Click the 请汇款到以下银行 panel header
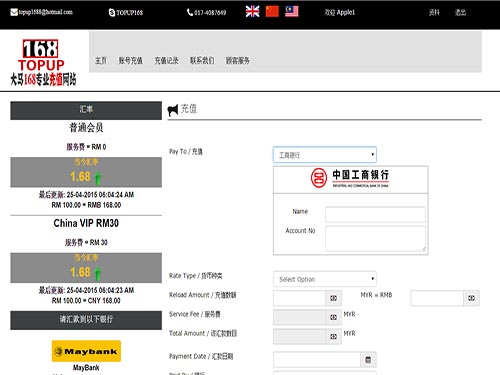Screen dimensions: 500x375 pos(86,320)
